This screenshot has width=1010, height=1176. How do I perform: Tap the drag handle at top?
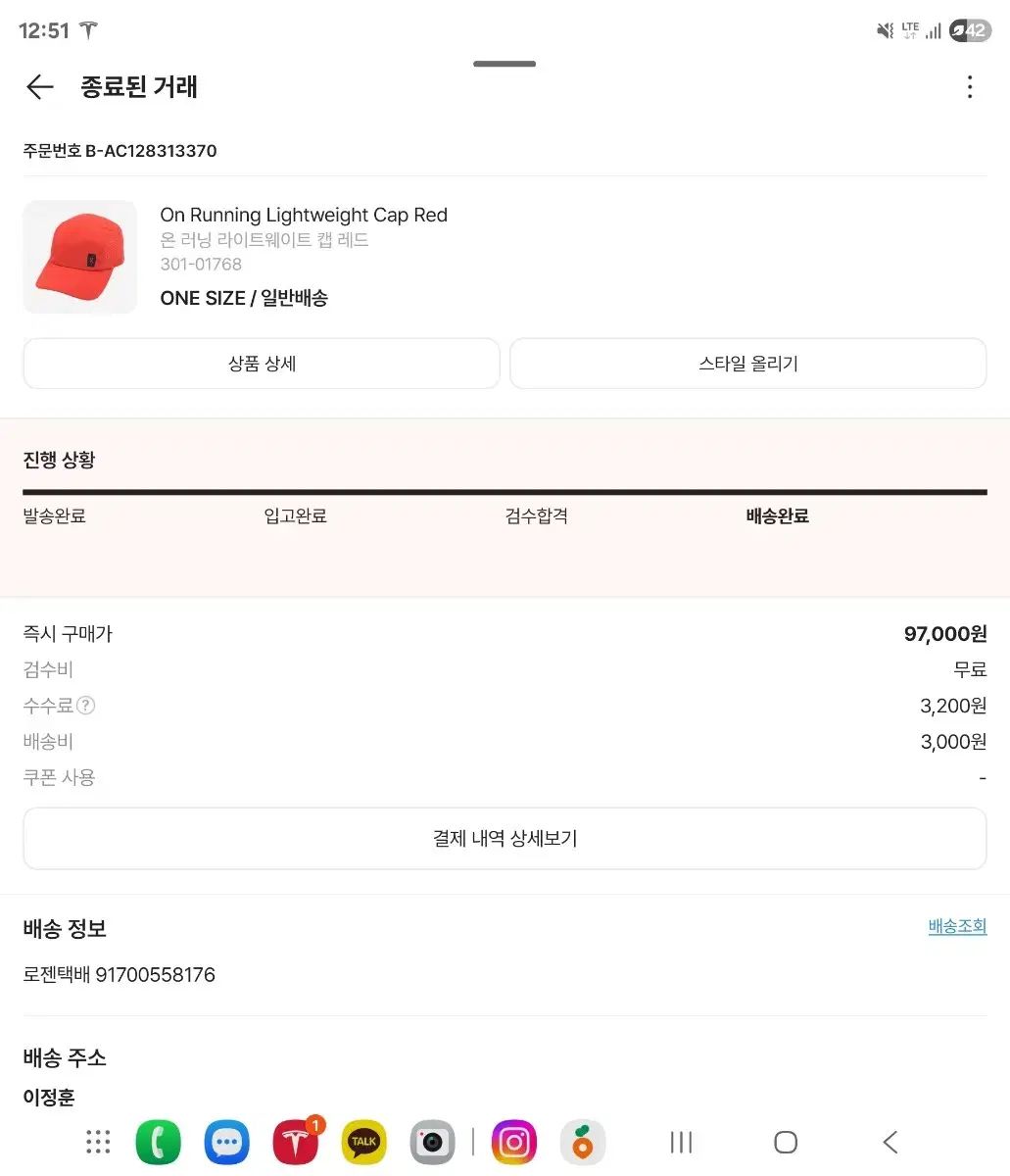[x=505, y=64]
